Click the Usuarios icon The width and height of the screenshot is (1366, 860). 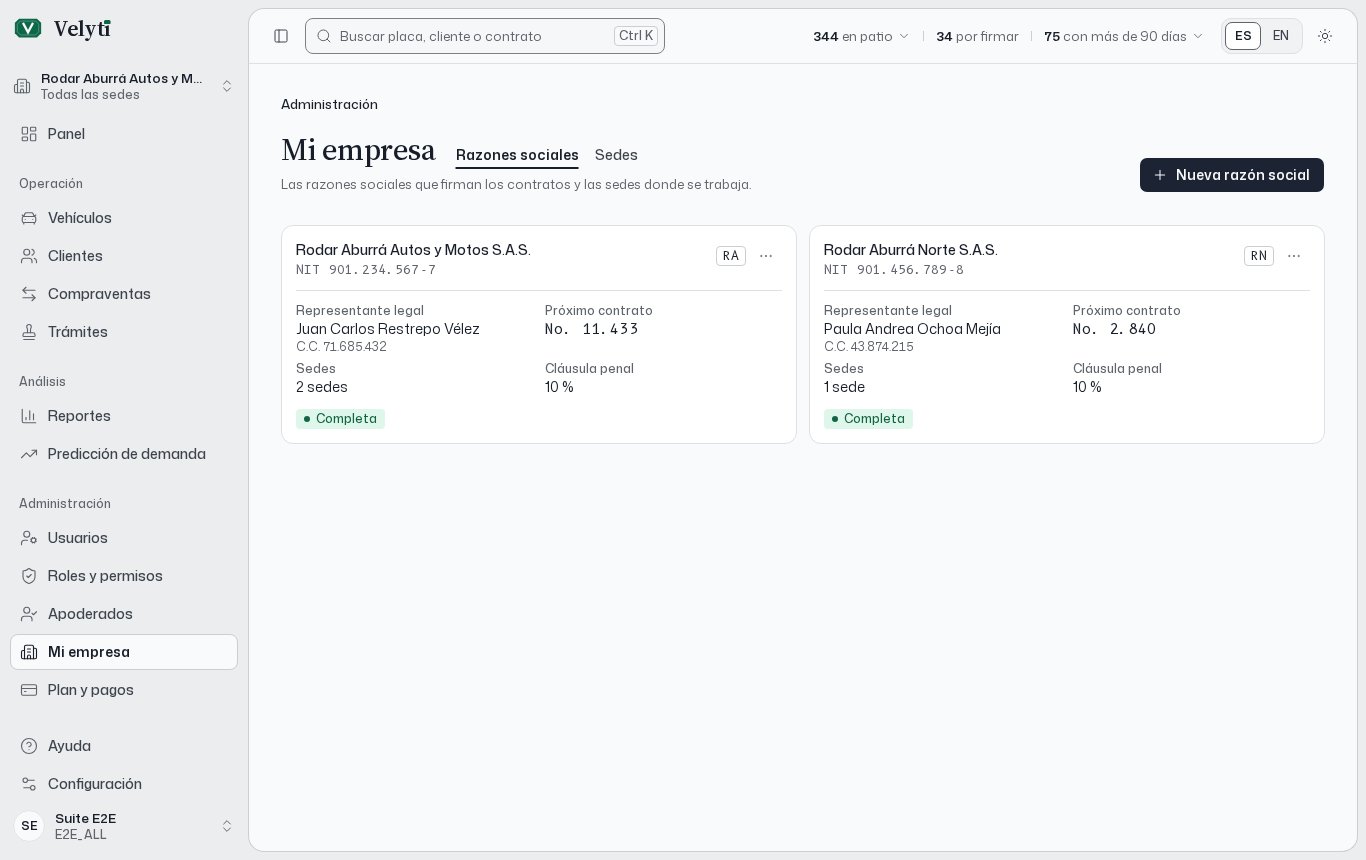[x=29, y=538]
